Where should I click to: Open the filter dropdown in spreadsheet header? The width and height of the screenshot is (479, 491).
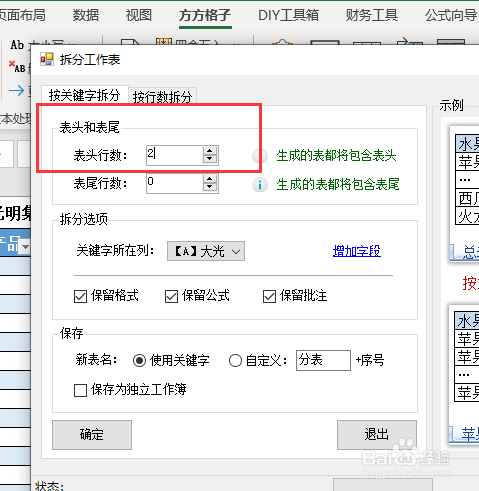(x=25, y=247)
